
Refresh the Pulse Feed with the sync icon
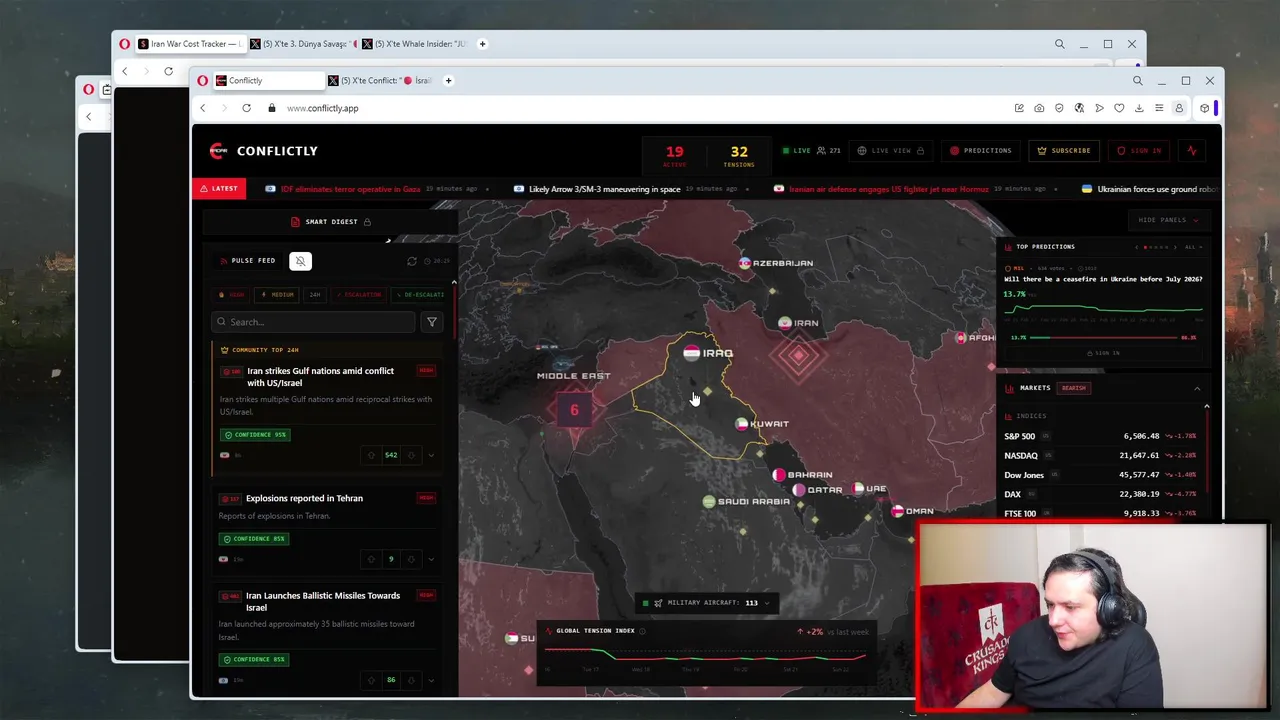pos(411,261)
